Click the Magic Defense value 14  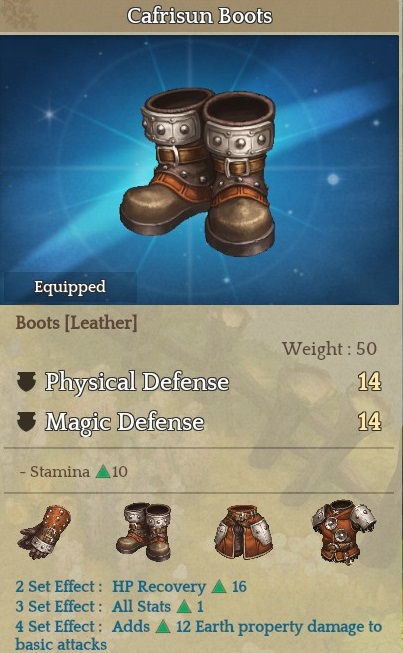(x=370, y=421)
